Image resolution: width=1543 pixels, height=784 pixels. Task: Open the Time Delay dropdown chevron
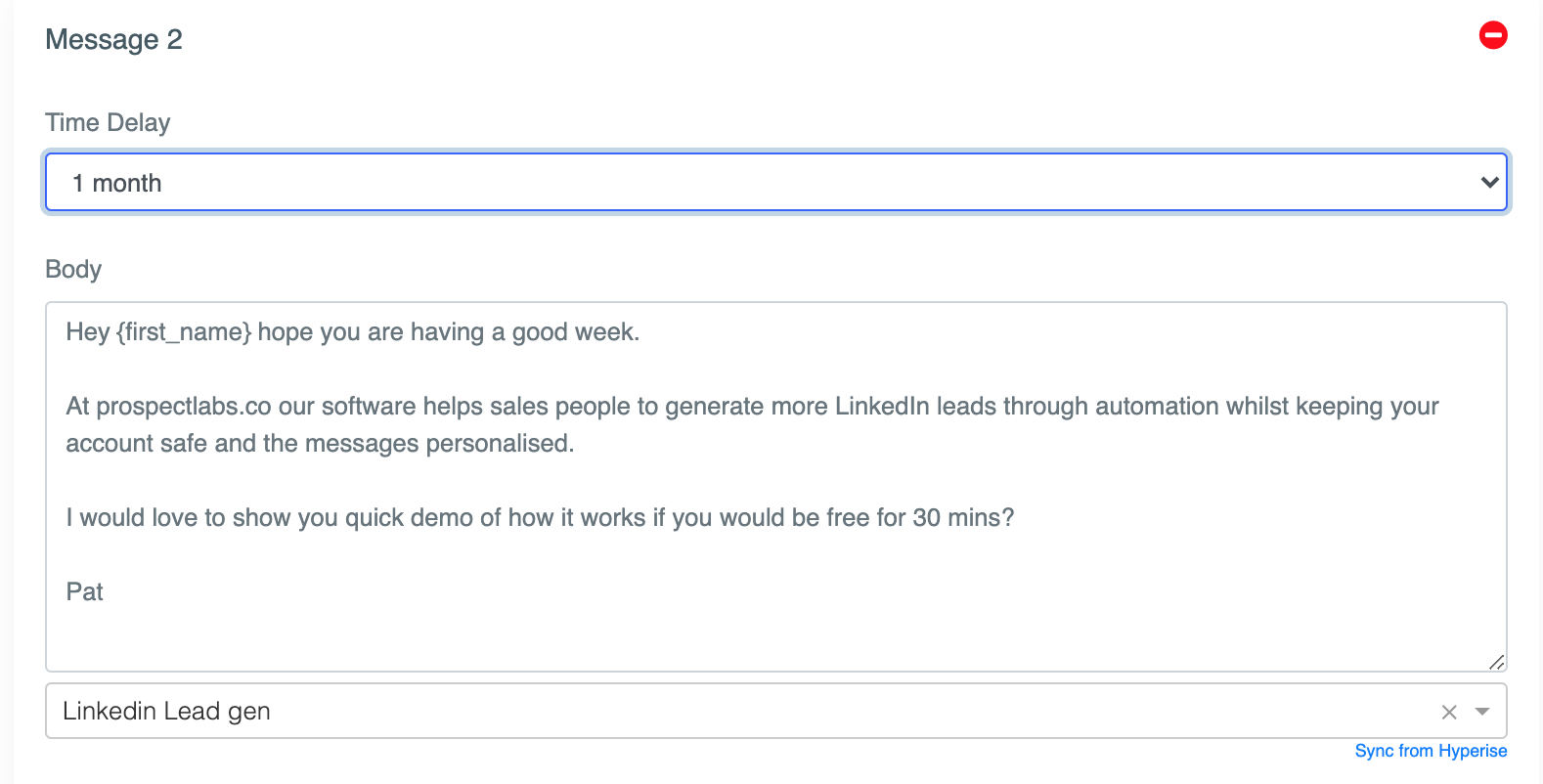click(1489, 182)
